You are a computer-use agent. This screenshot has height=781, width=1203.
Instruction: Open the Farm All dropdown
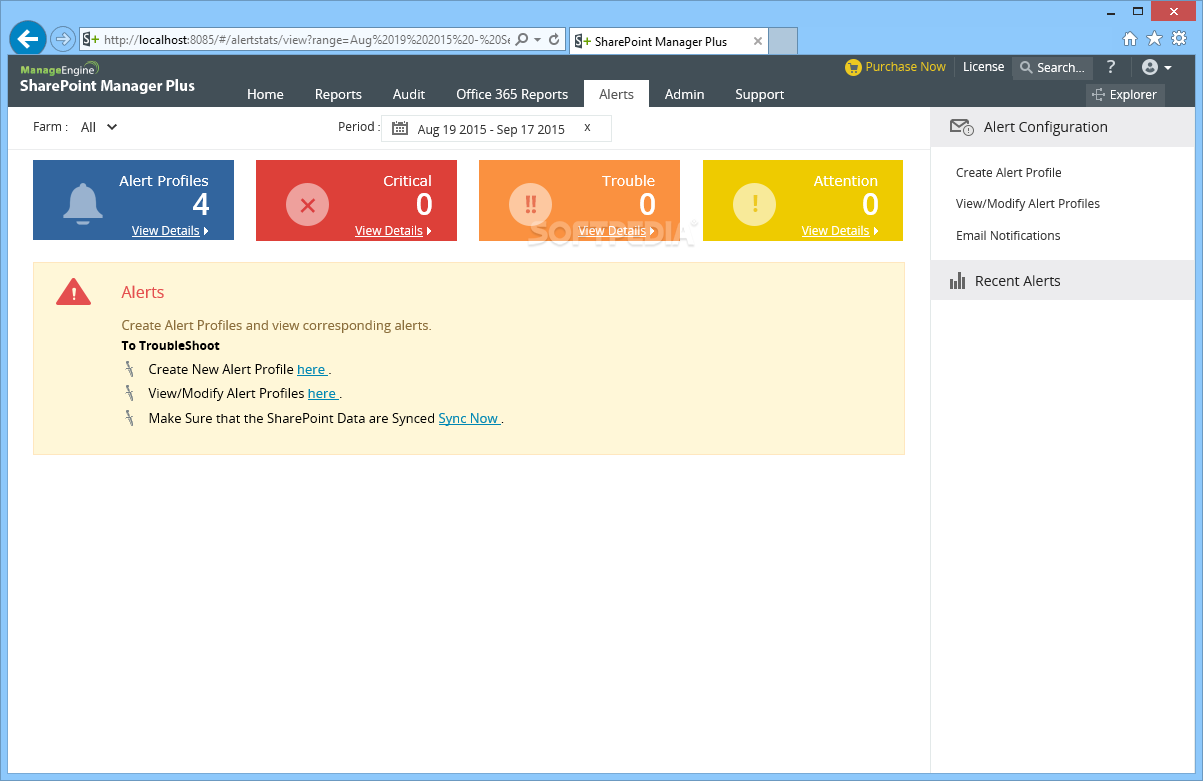(x=99, y=127)
